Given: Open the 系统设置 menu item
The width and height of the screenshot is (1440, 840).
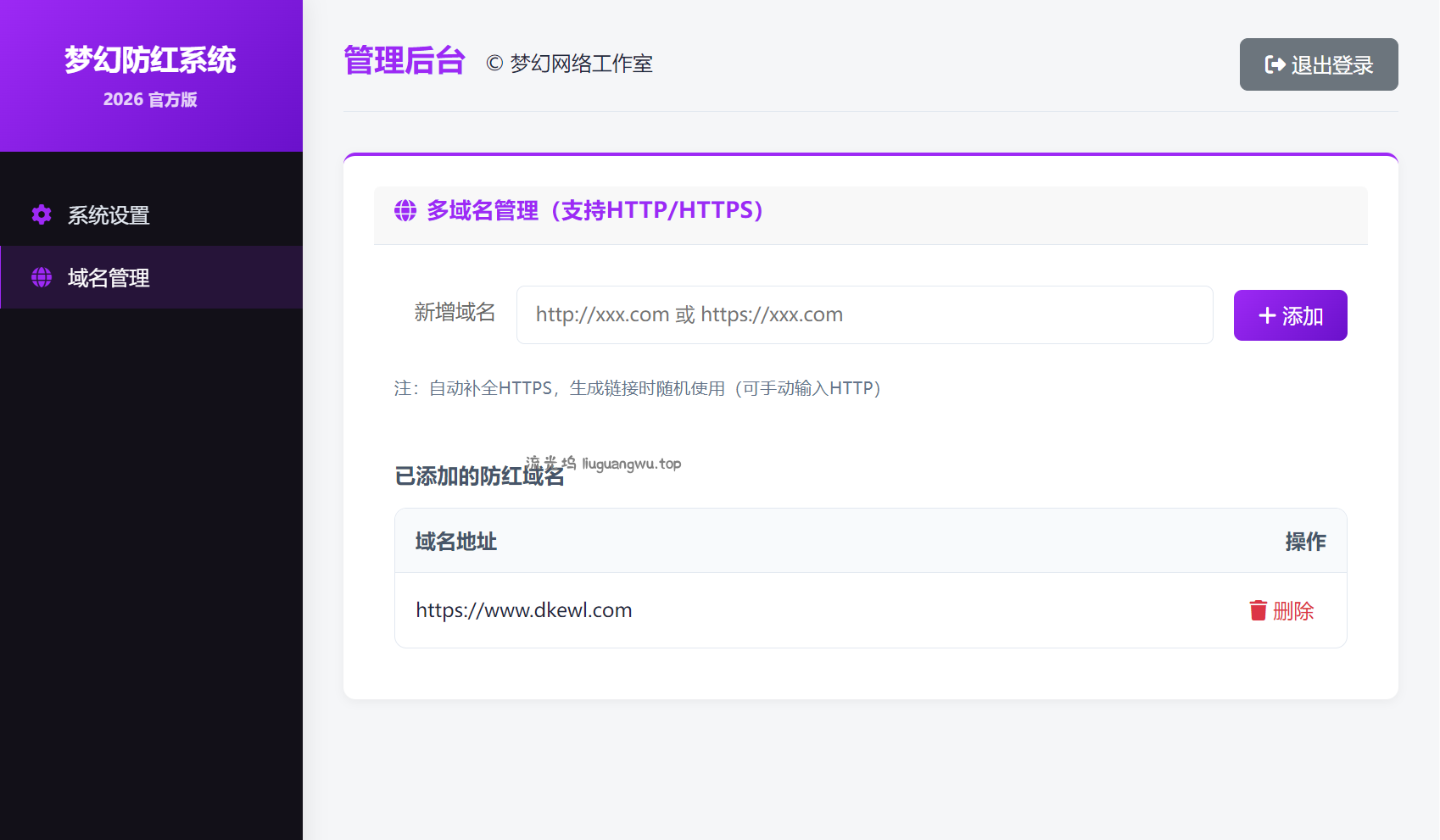Looking at the screenshot, I should [x=109, y=215].
